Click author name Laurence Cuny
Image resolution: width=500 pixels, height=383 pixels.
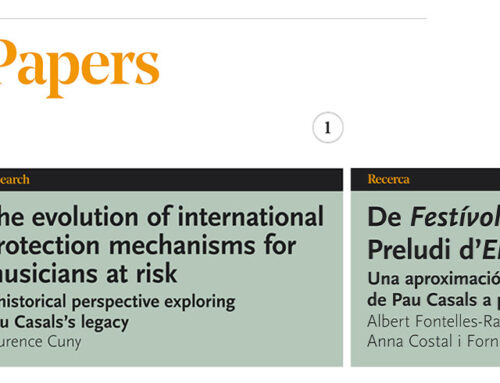pyautogui.click(x=40, y=342)
